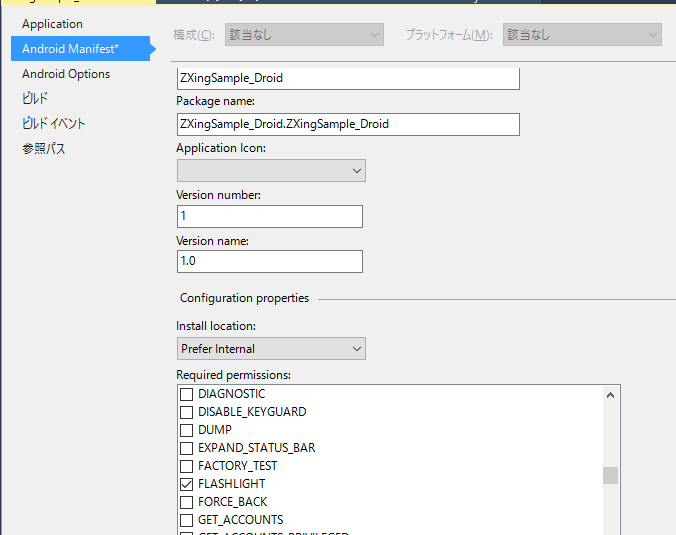
Task: Open the Application settings tab
Action: tap(52, 24)
